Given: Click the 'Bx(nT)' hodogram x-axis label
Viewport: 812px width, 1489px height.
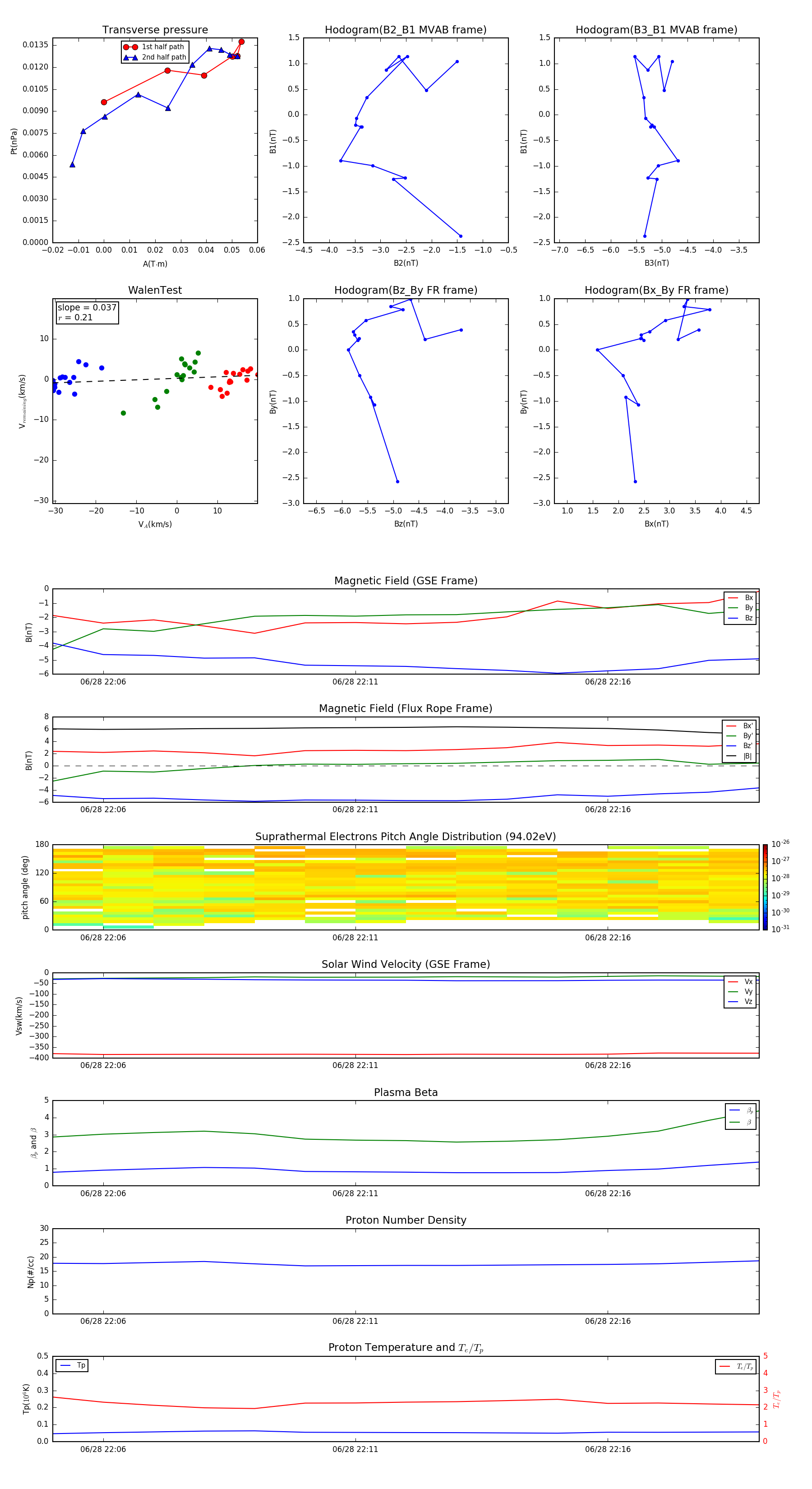Looking at the screenshot, I should 656,524.
